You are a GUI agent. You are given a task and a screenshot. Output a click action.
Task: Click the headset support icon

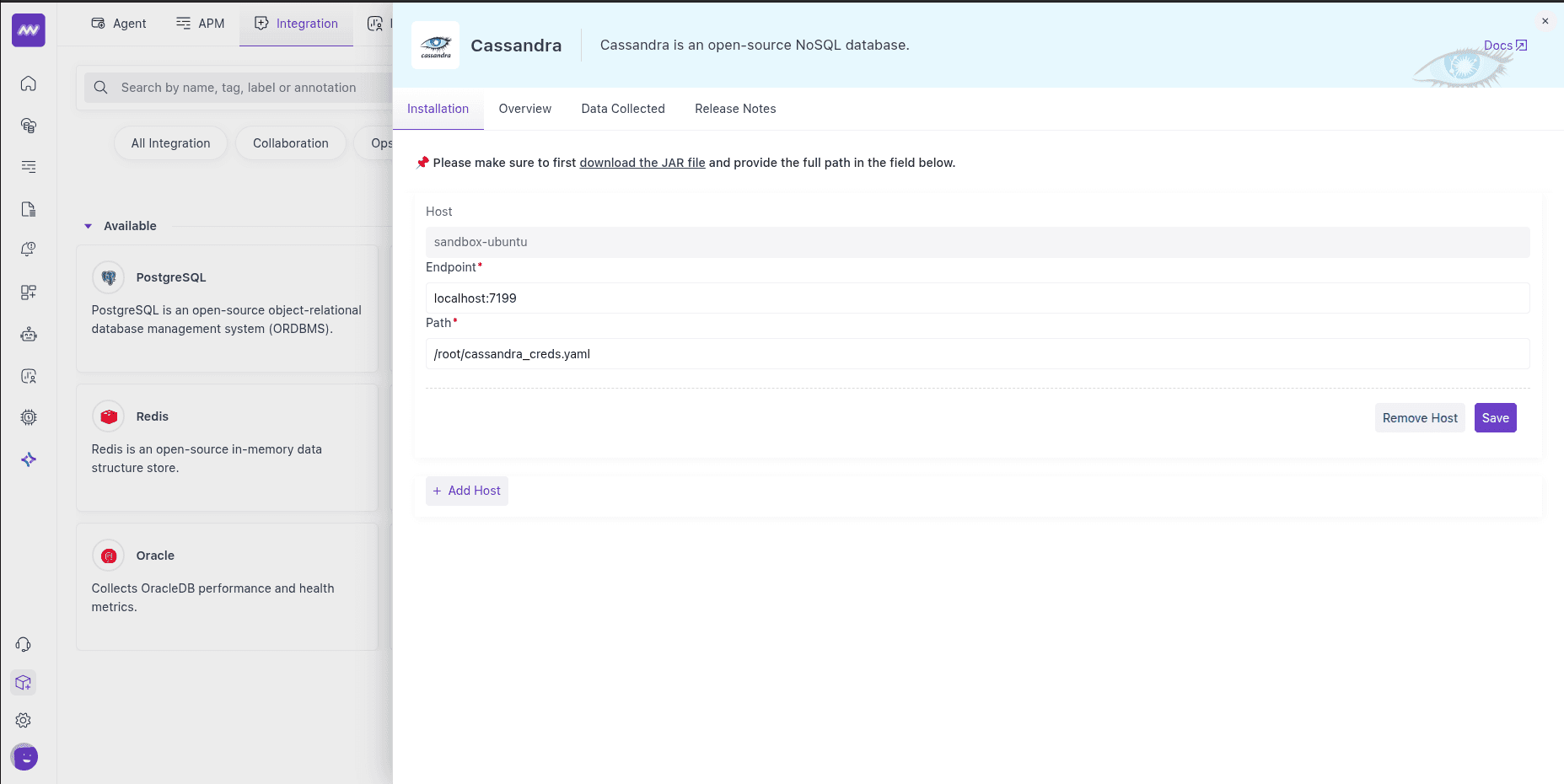[24, 645]
